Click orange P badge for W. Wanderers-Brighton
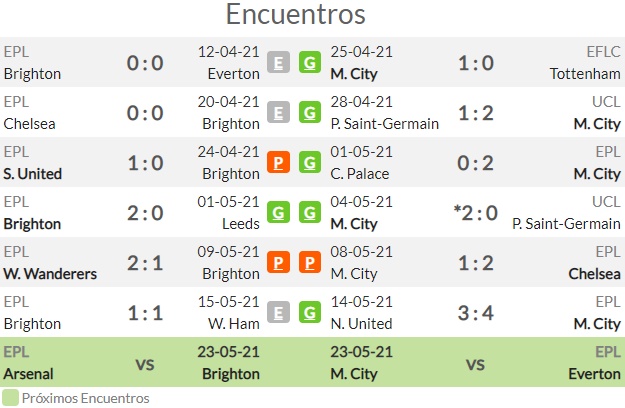 [278, 263]
